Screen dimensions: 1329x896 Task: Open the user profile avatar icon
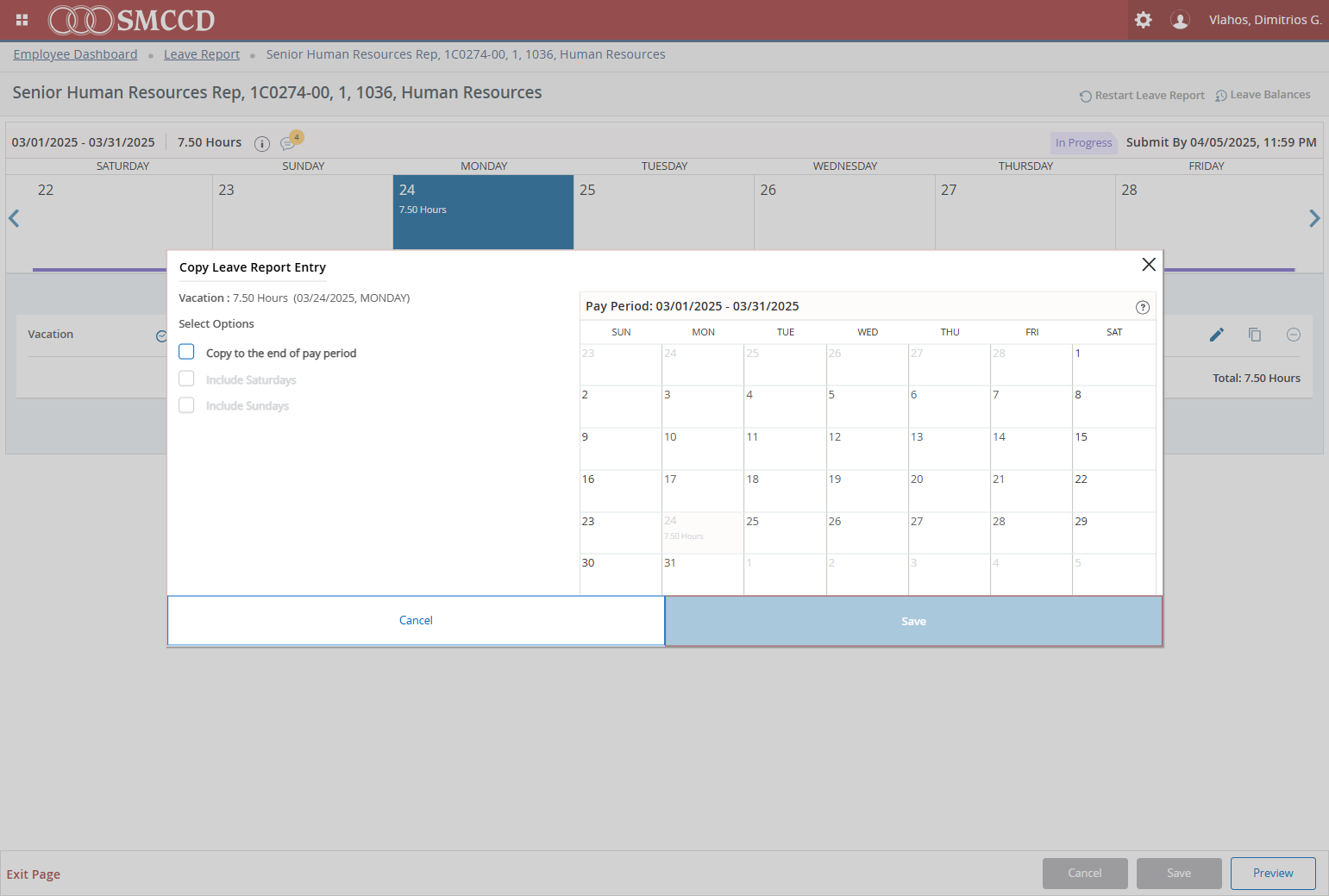tap(1180, 20)
